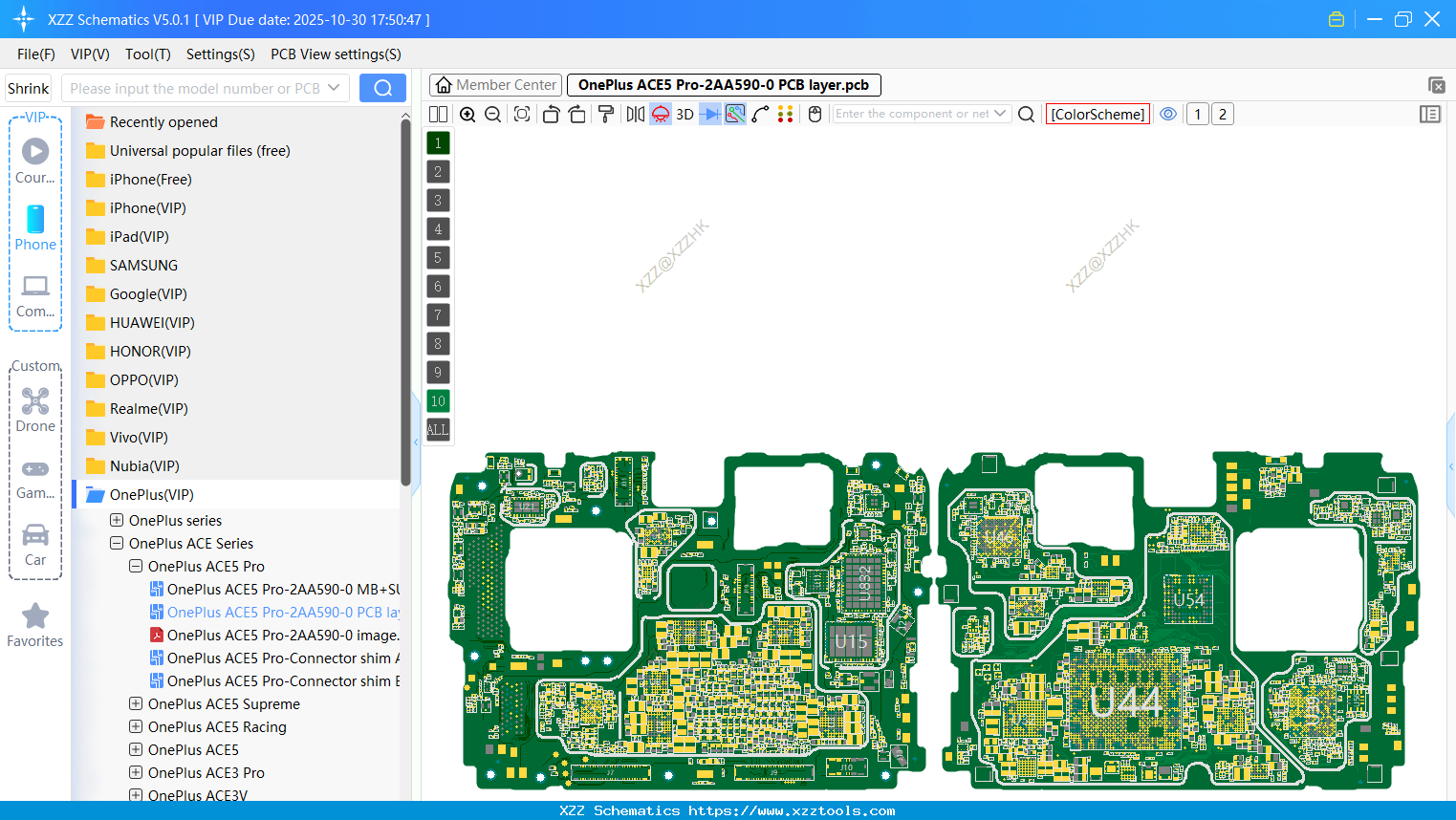The height and width of the screenshot is (820, 1456).
Task: Fit PCB board to screen
Action: tap(522, 114)
